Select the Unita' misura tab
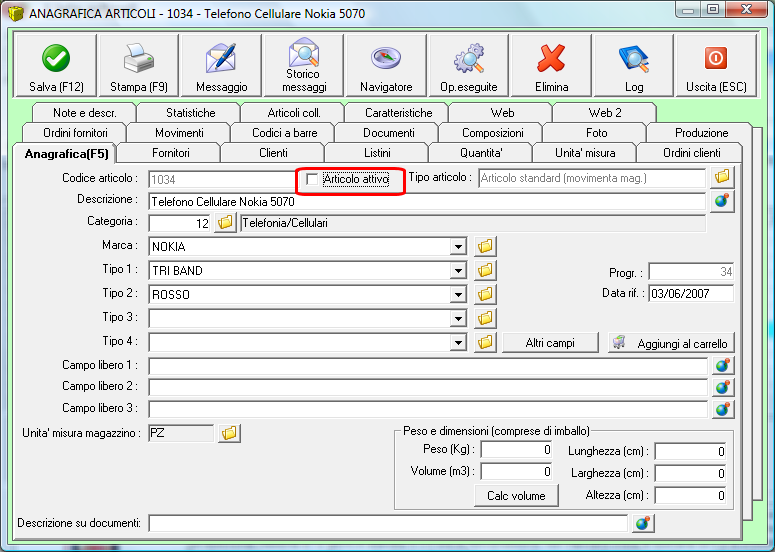The image size is (775, 552). (585, 153)
